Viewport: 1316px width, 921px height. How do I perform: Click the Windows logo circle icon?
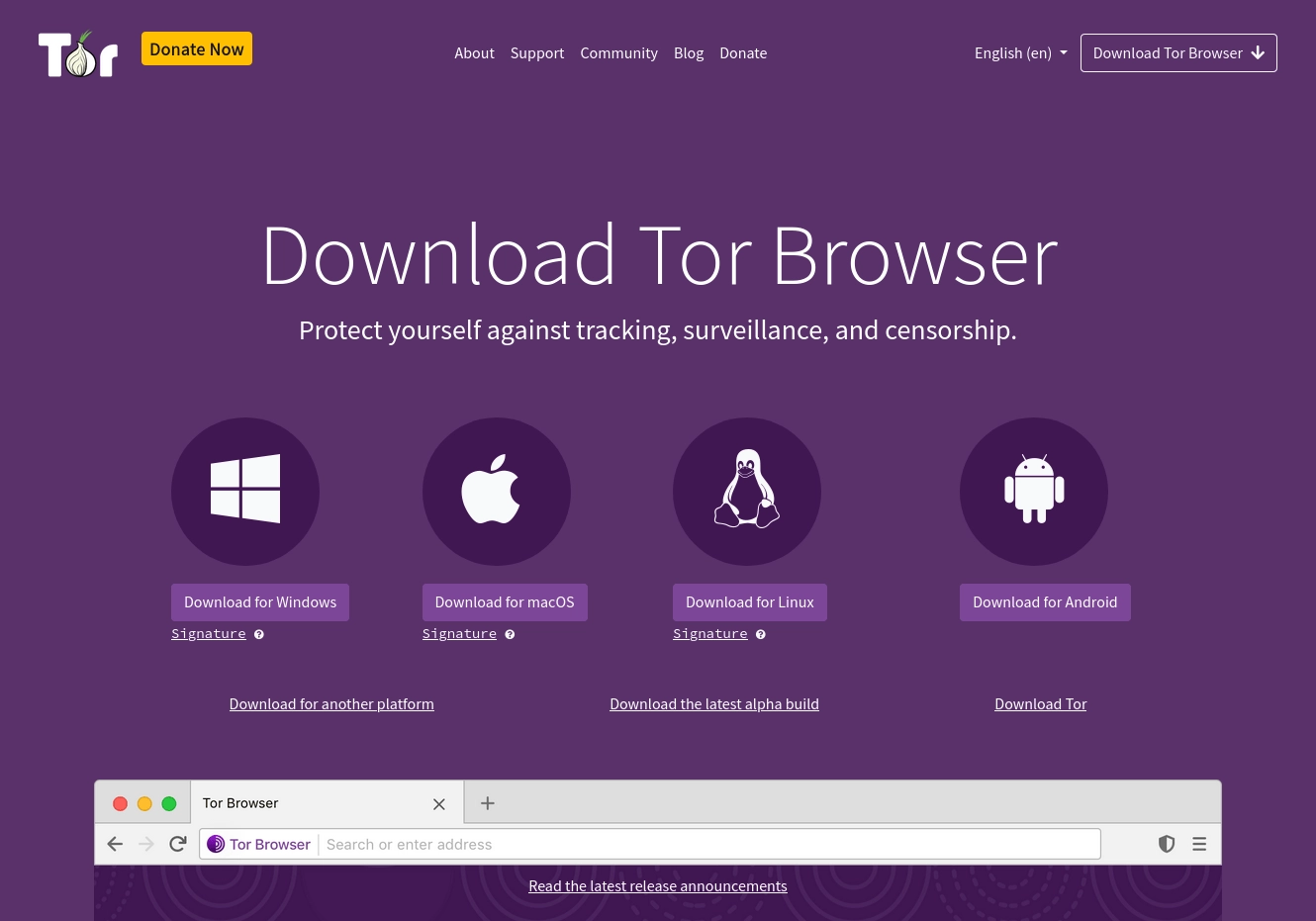coord(245,492)
